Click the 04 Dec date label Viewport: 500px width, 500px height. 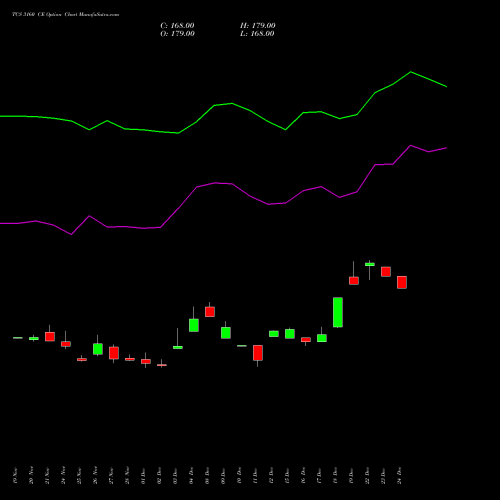(x=191, y=475)
